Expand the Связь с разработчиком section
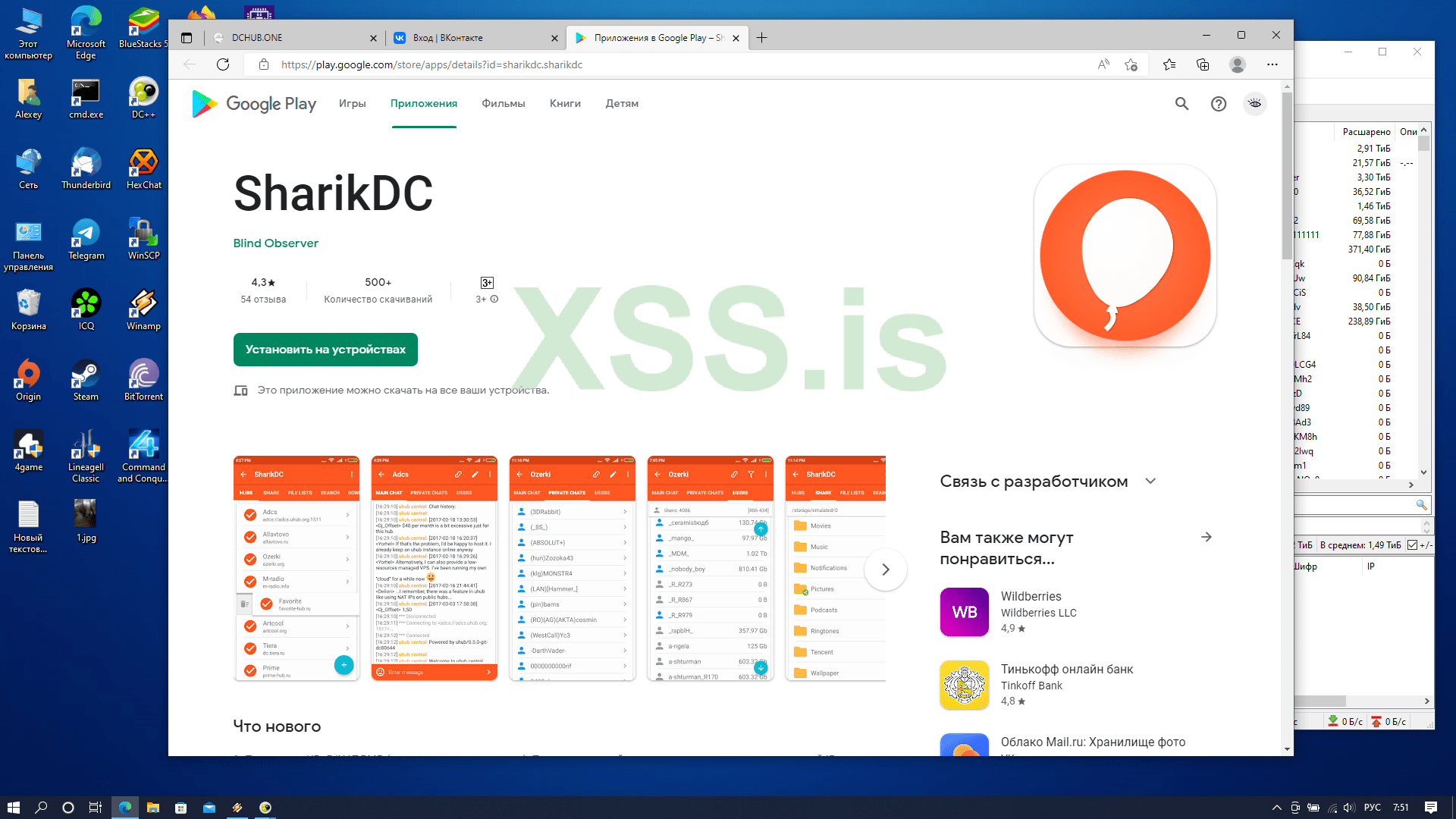Viewport: 1456px width, 819px height. (1150, 481)
